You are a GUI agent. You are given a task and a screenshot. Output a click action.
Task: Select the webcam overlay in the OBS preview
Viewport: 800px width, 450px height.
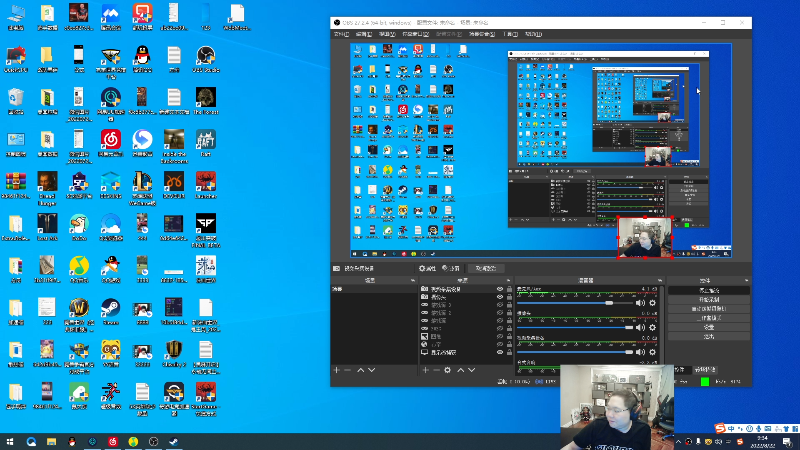point(645,237)
